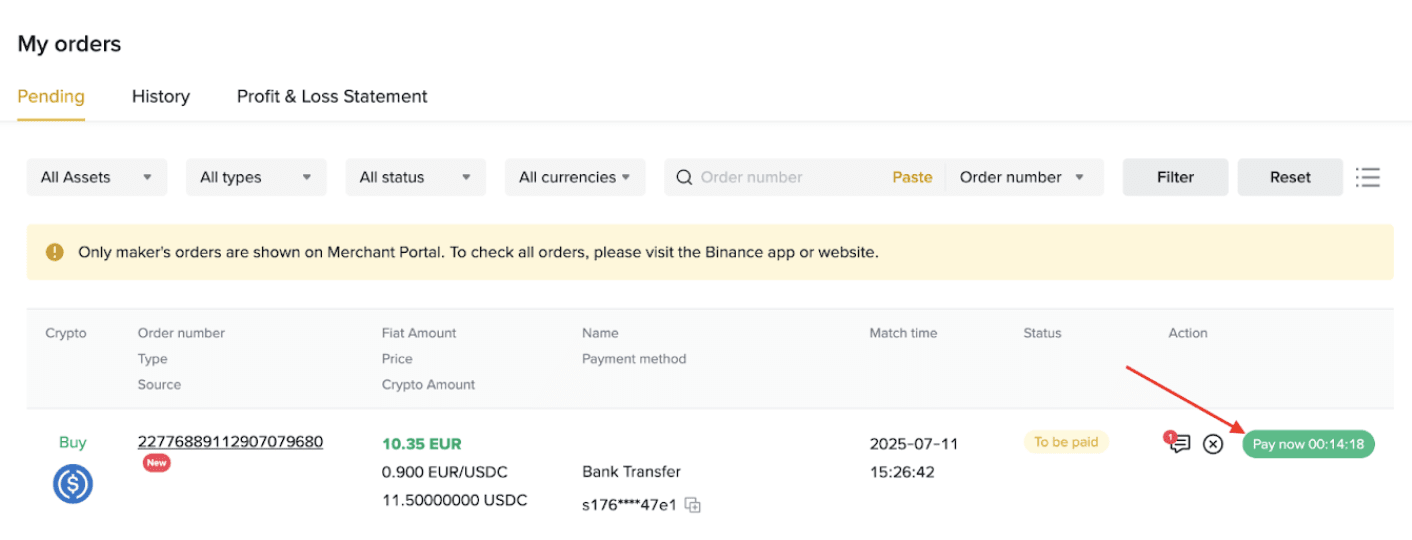Switch to the History tab
The height and width of the screenshot is (540, 1412).
[161, 97]
